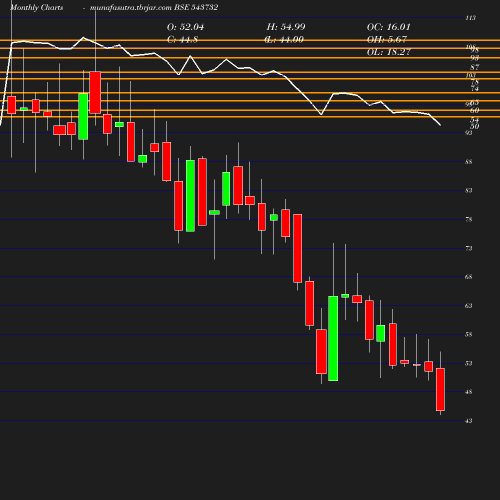This screenshot has height=500, width=500.
Task: Click the "munafasutra.tbrjar.com BSE 543732" source label
Action: click(x=154, y=7)
